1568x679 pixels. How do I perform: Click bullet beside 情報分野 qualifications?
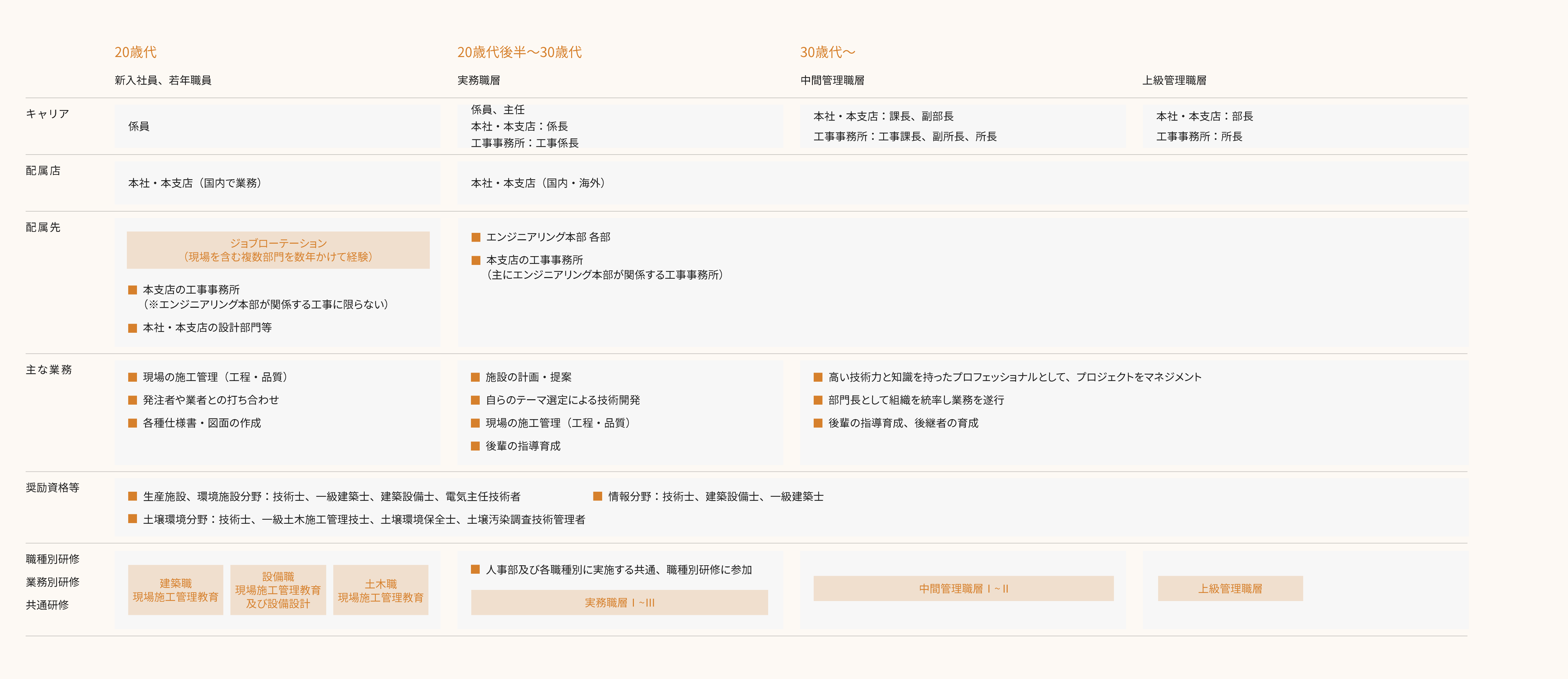(597, 496)
